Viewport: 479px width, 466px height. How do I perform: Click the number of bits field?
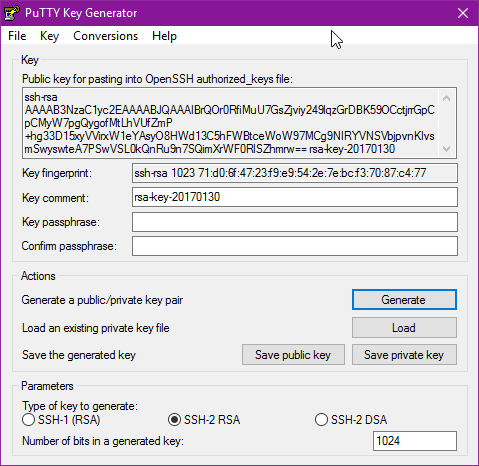(x=415, y=441)
